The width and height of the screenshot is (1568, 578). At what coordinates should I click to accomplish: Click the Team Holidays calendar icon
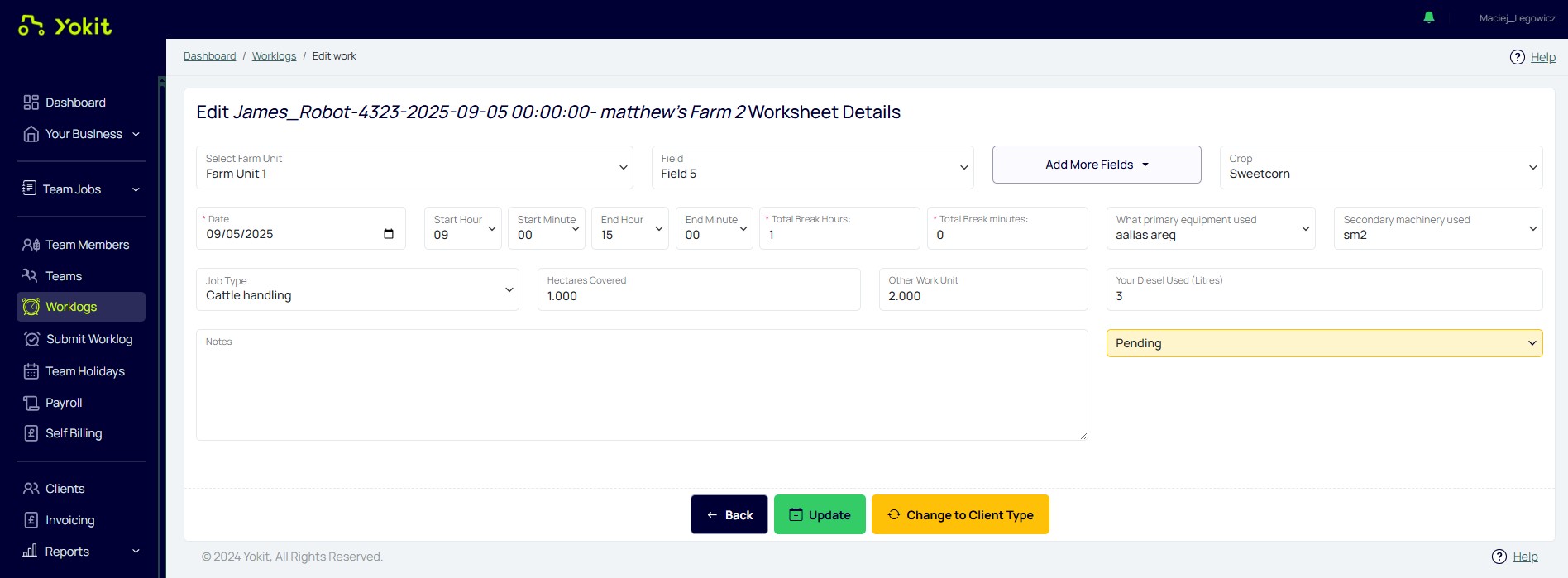pyautogui.click(x=31, y=371)
